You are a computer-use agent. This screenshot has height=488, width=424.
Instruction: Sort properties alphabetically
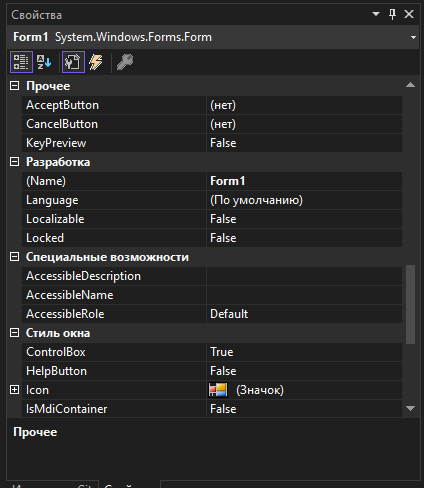coord(44,62)
